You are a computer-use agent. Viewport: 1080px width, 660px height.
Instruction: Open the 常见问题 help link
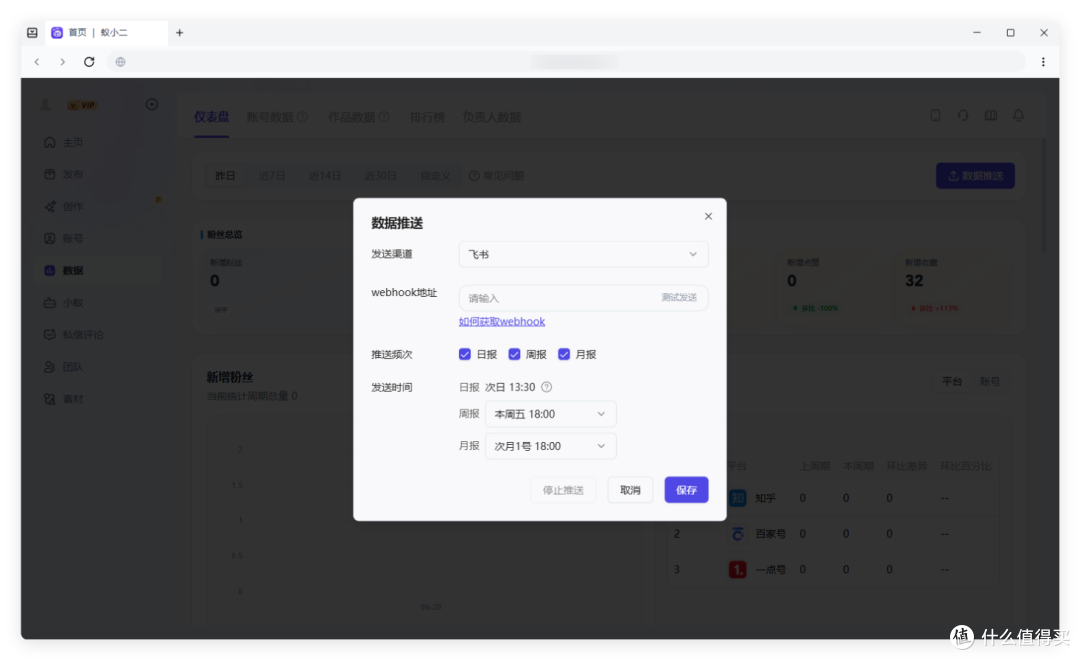pos(497,176)
